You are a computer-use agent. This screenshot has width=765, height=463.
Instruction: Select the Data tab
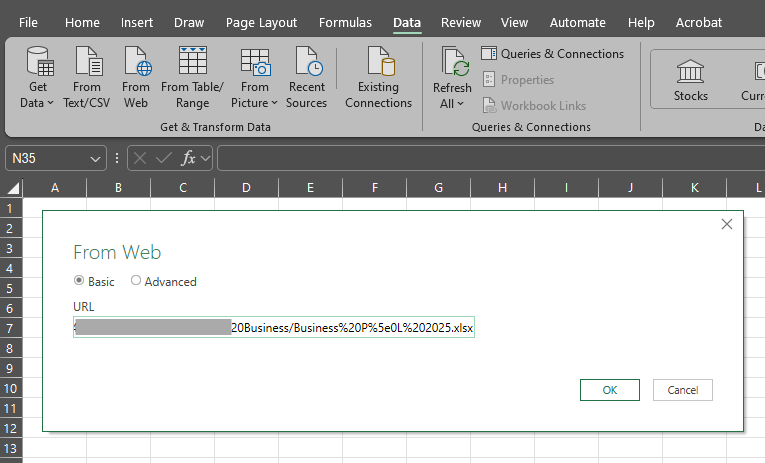pyautogui.click(x=407, y=22)
